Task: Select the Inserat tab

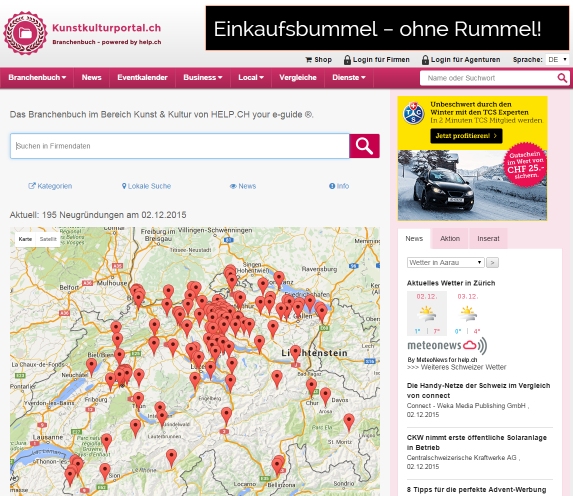Action: point(488,239)
